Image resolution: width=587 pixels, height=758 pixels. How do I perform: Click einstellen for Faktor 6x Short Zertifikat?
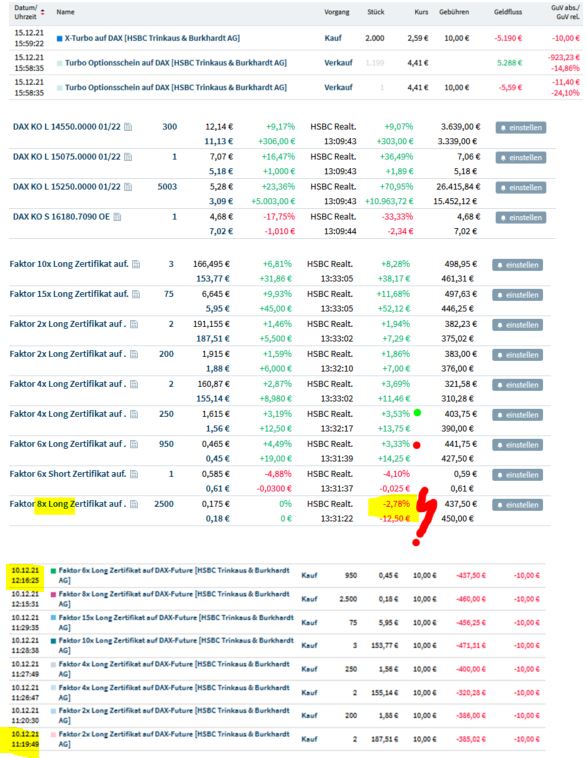(517, 475)
